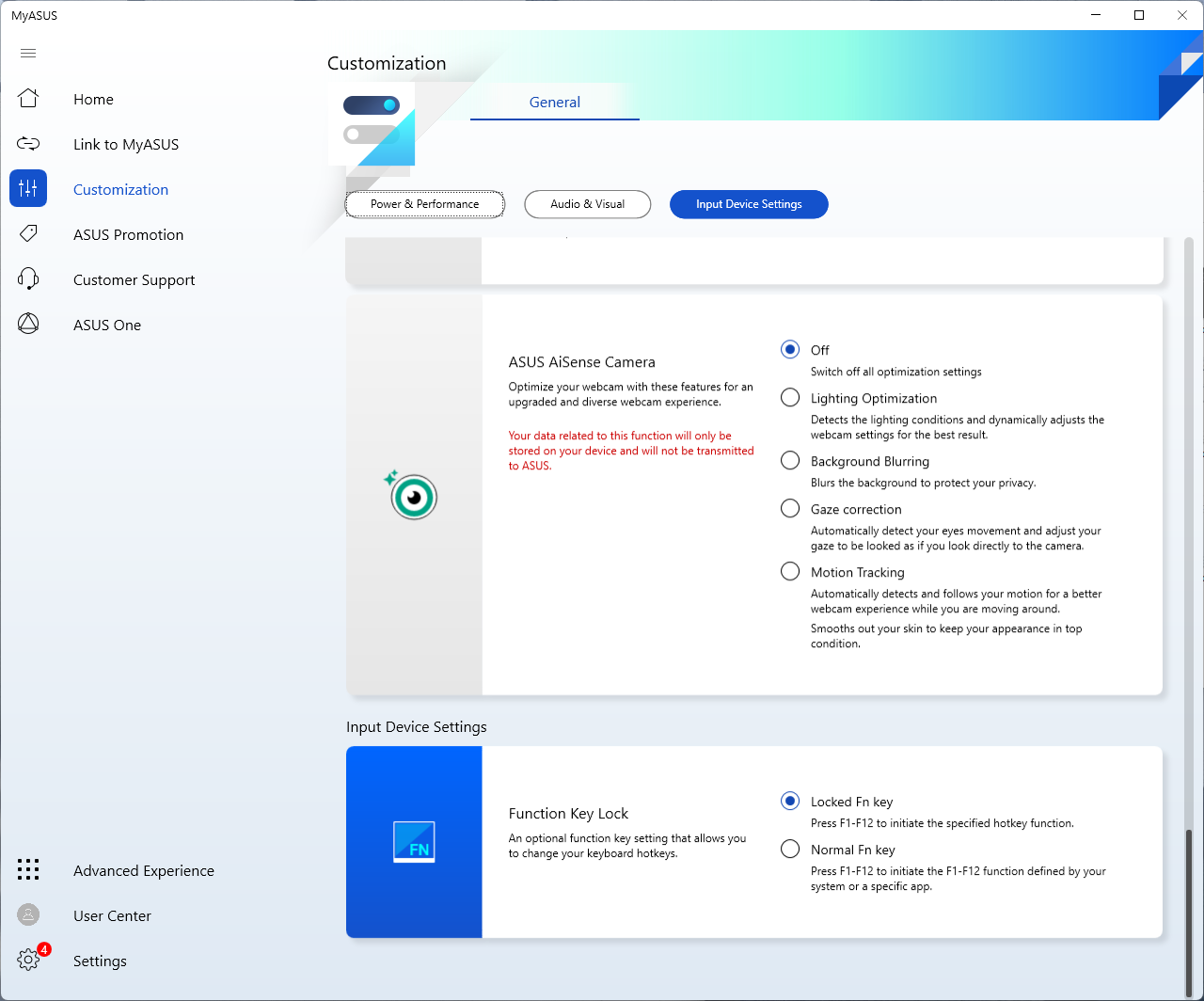Image resolution: width=1204 pixels, height=1001 pixels.
Task: Select the AiSense Camera Off option
Action: coord(790,349)
